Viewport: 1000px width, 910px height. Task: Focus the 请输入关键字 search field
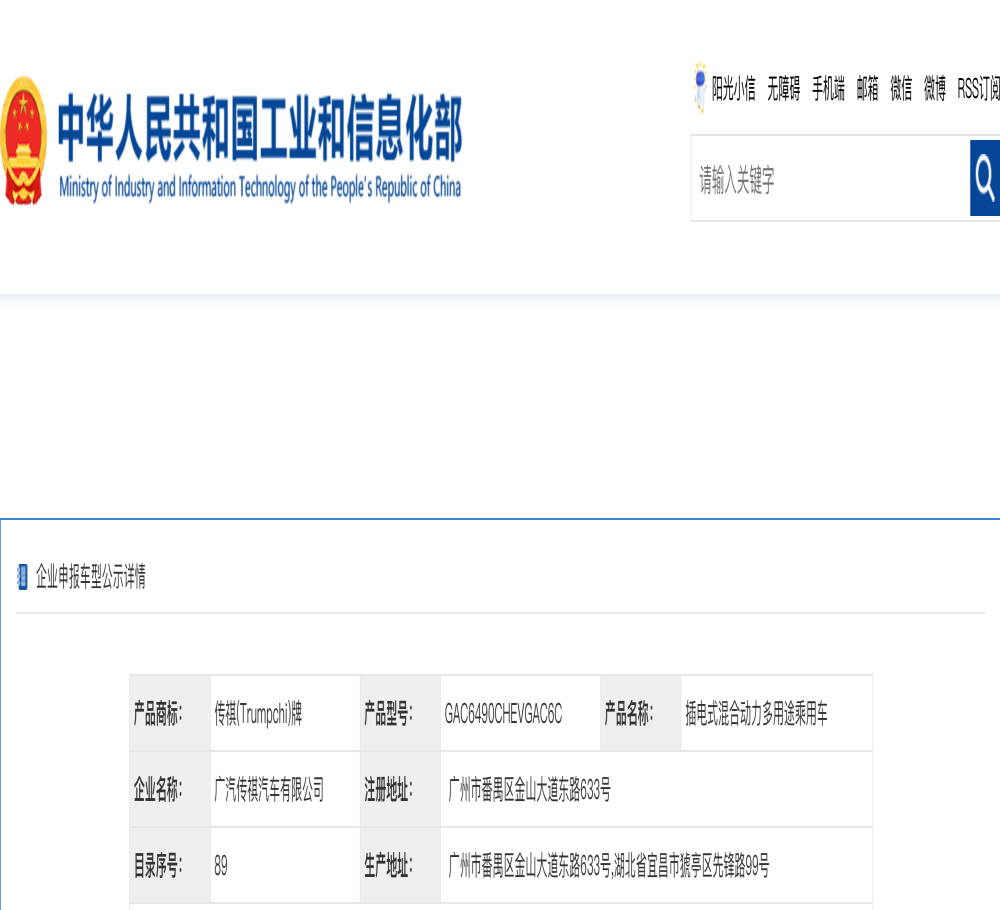[x=830, y=179]
